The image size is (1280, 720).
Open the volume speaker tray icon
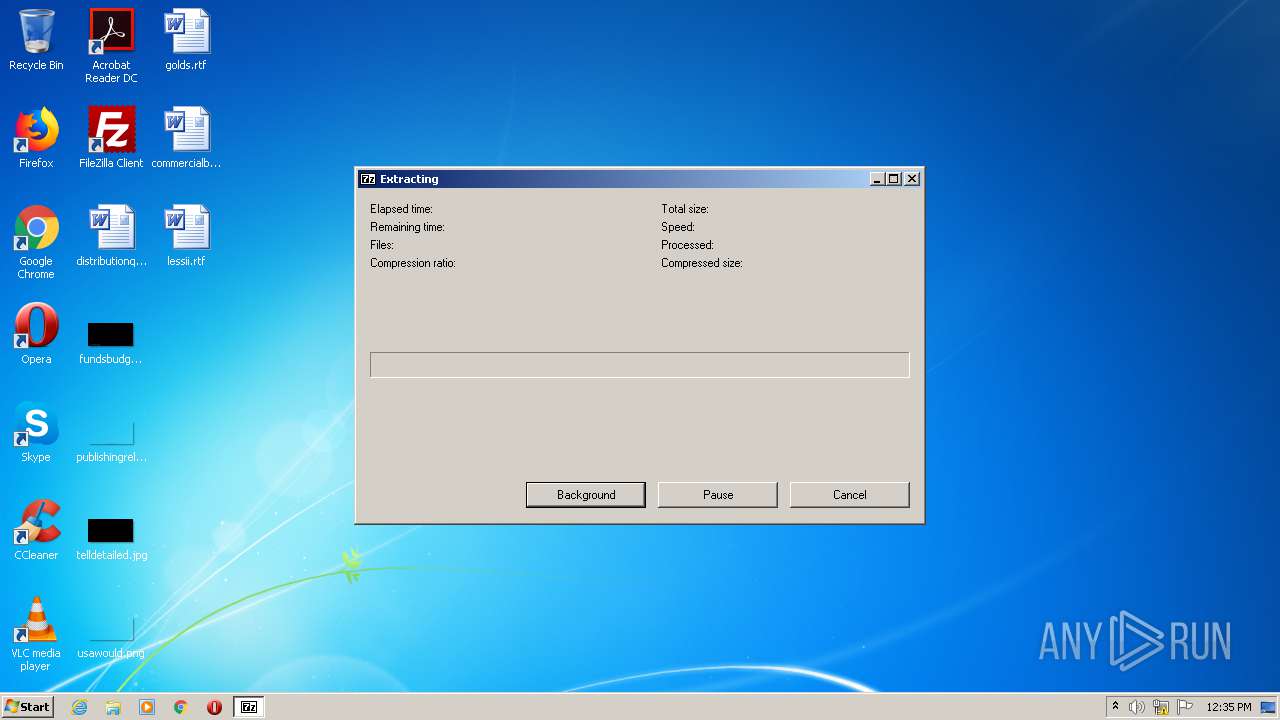click(x=1137, y=707)
